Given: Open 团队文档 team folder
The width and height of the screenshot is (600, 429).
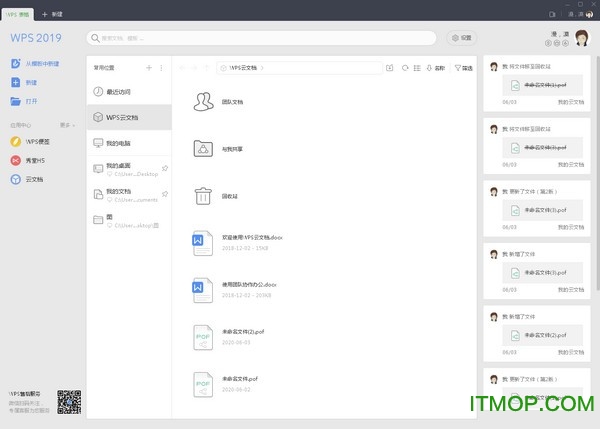Looking at the screenshot, I should (218, 102).
